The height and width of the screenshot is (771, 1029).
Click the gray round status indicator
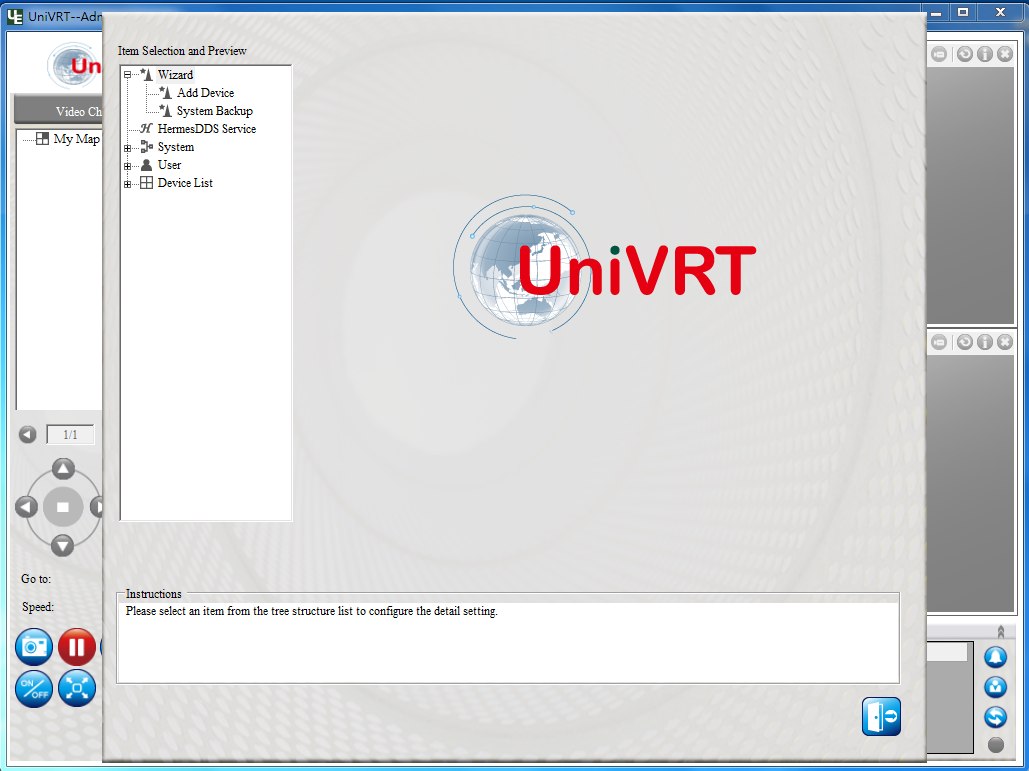tap(996, 745)
